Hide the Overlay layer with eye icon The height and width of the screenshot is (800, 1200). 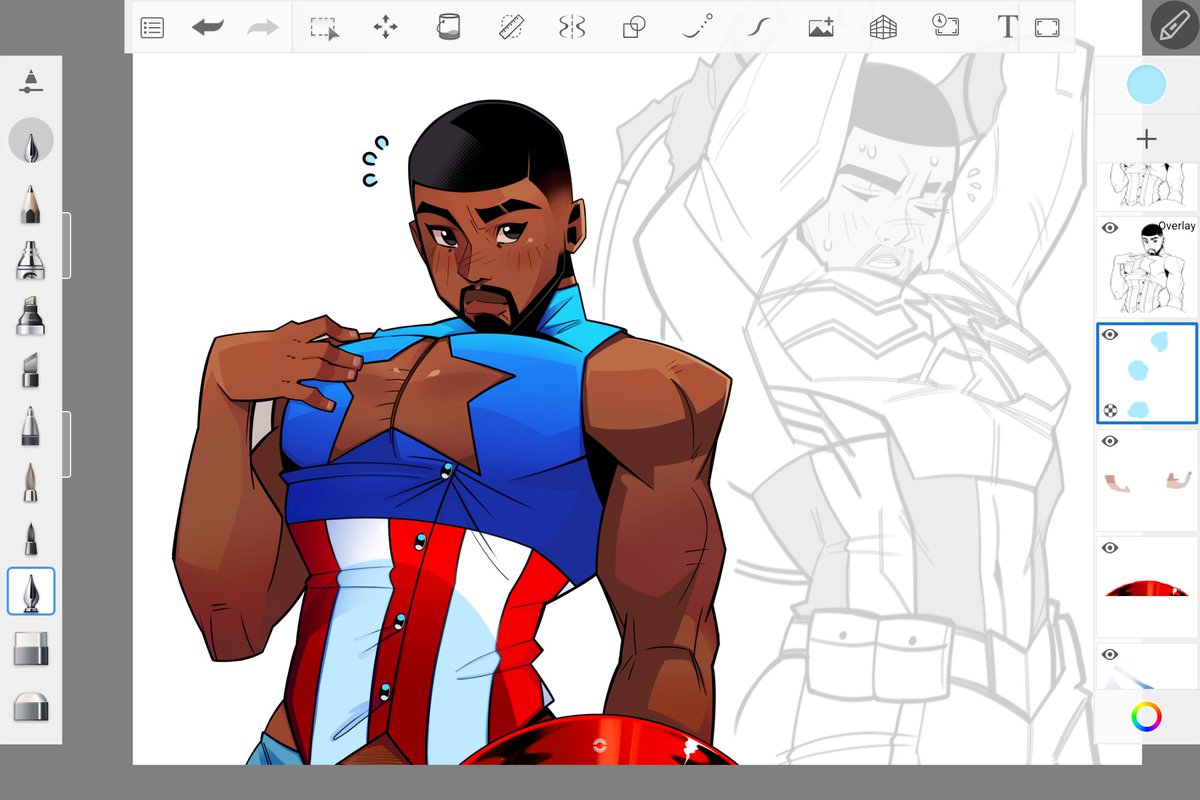pos(1110,228)
